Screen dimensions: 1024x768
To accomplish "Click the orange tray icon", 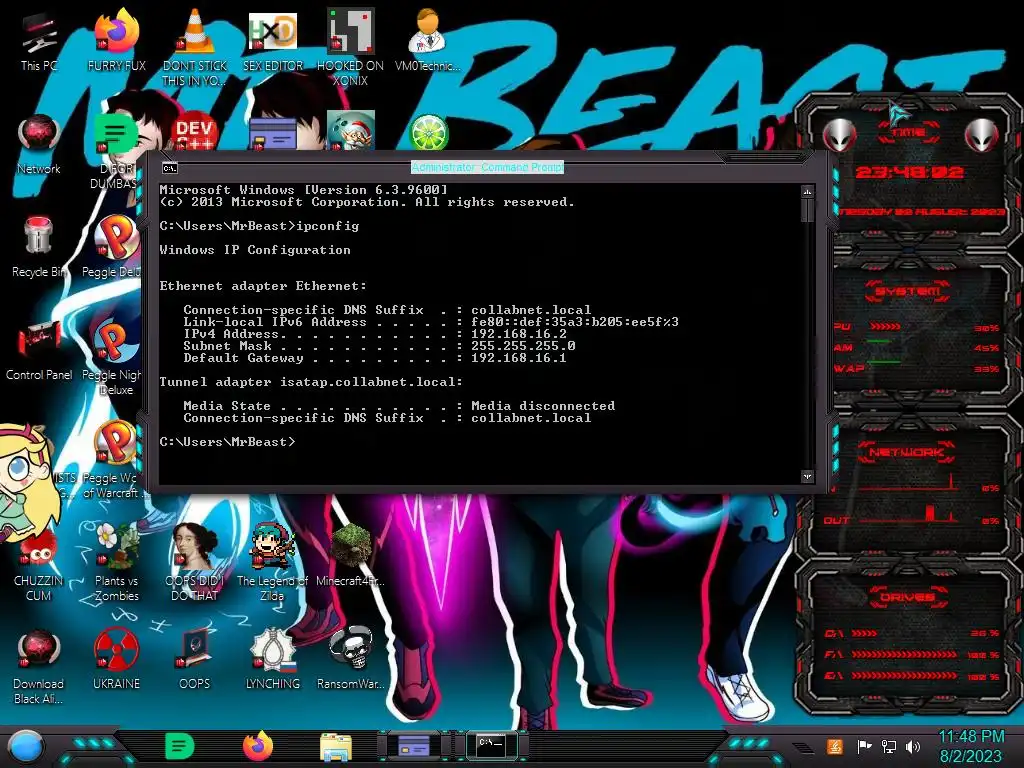I will click(x=835, y=746).
